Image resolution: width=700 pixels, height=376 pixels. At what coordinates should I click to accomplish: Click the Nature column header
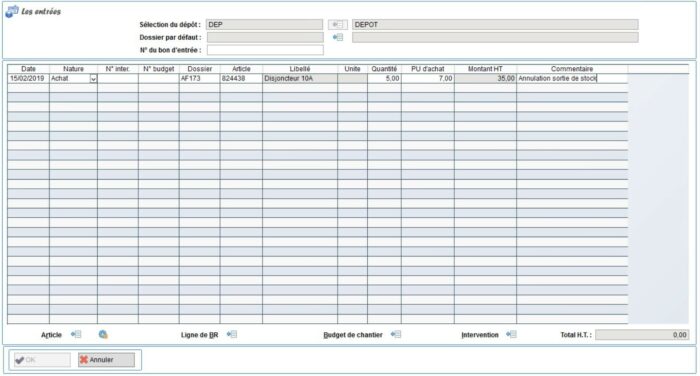tap(73, 69)
